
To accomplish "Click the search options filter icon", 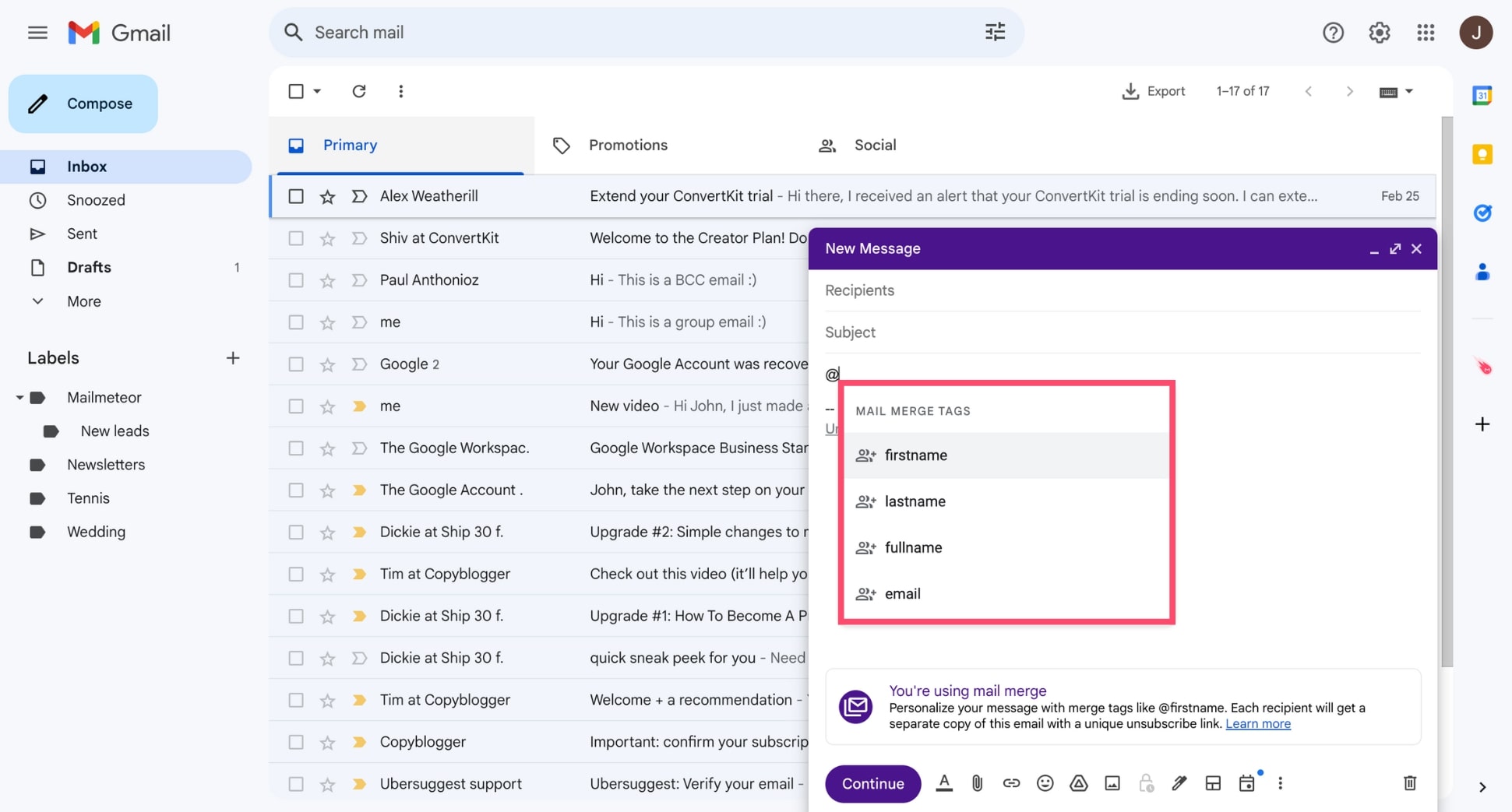I will point(995,32).
